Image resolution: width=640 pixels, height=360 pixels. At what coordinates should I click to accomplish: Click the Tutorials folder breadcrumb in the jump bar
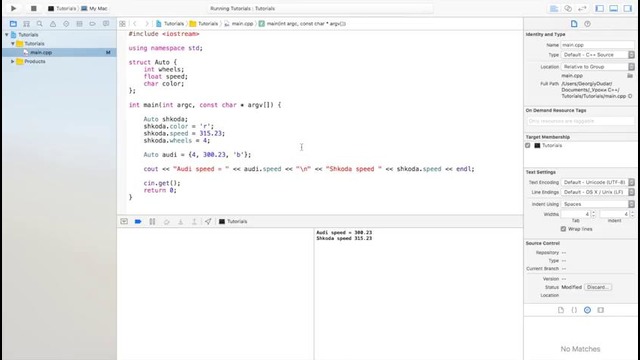pos(204,24)
